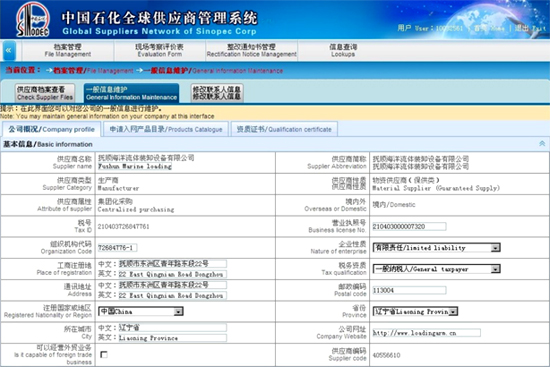Click General Information Maintenance button
The width and height of the screenshot is (550, 367).
point(132,93)
